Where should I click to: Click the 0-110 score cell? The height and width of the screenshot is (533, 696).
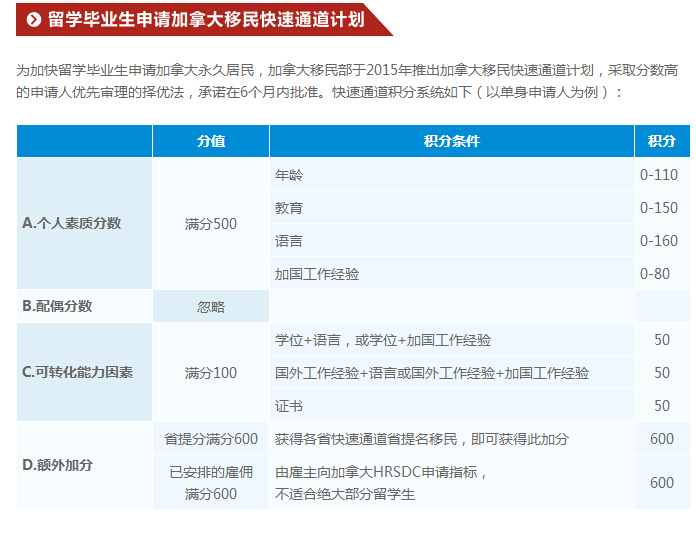pos(662,174)
